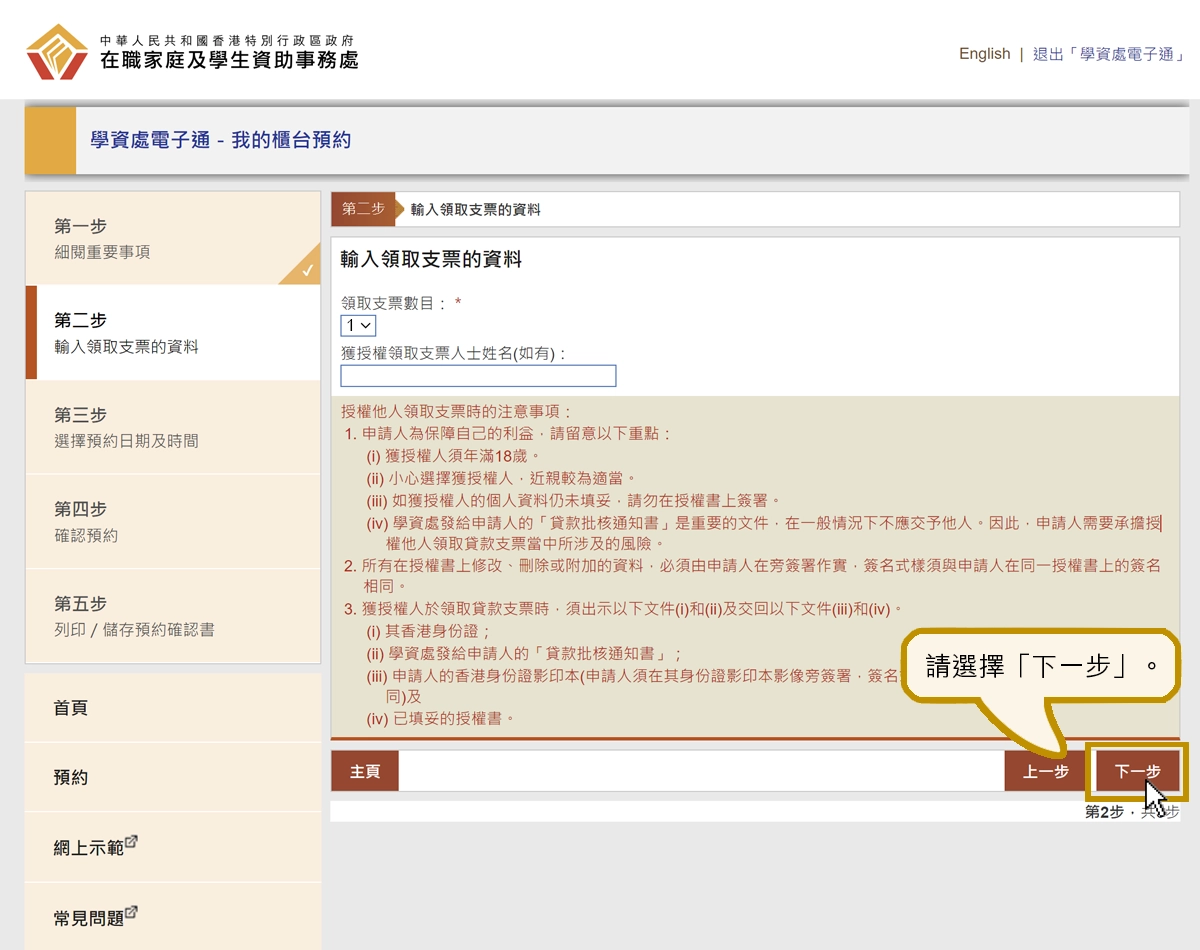Viewport: 1200px width, 950px height.
Task: Select 第一步 細閱重要事項 in sidebar
Action: pyautogui.click(x=172, y=239)
